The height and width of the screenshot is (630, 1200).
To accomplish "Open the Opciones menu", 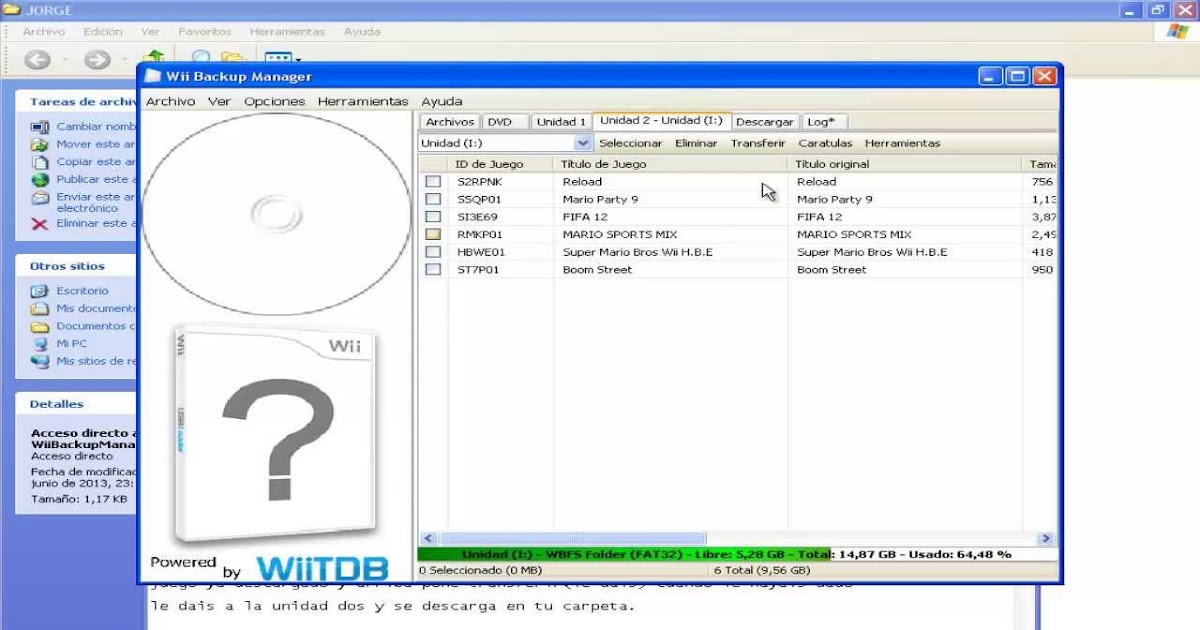I will click(275, 101).
